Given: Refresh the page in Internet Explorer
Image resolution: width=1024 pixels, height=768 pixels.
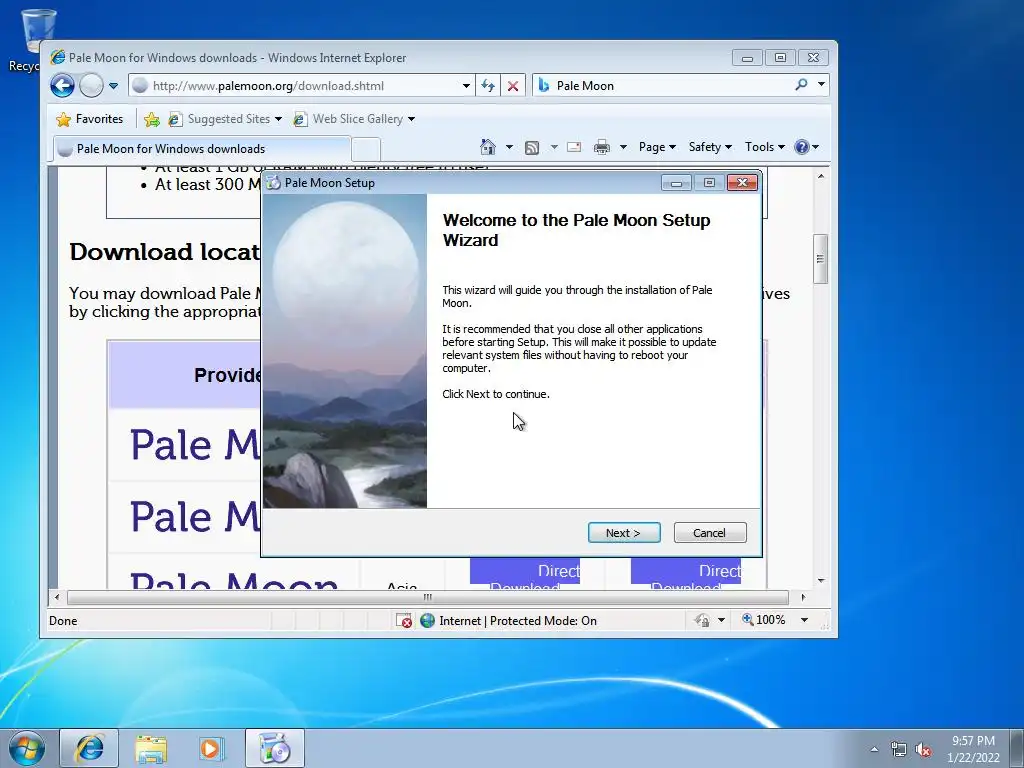Looking at the screenshot, I should click(488, 86).
